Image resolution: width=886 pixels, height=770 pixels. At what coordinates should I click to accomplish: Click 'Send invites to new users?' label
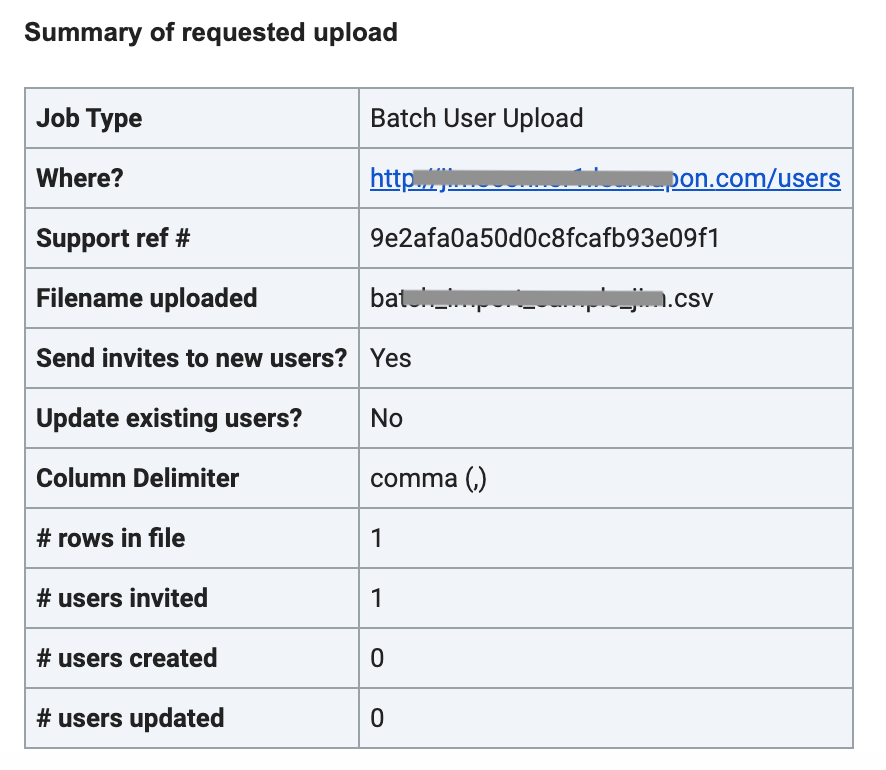point(191,358)
